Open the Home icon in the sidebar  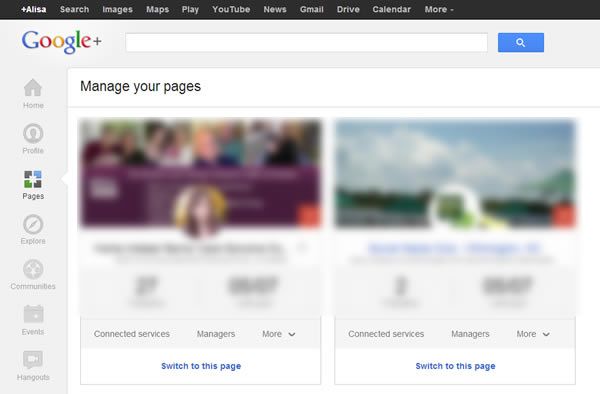coord(33,88)
